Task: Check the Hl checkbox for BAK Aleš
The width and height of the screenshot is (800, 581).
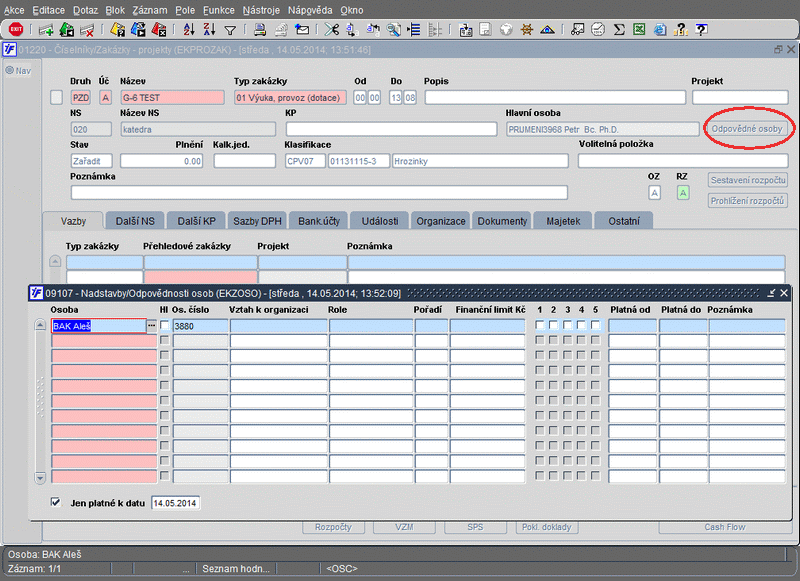Action: pos(165,326)
